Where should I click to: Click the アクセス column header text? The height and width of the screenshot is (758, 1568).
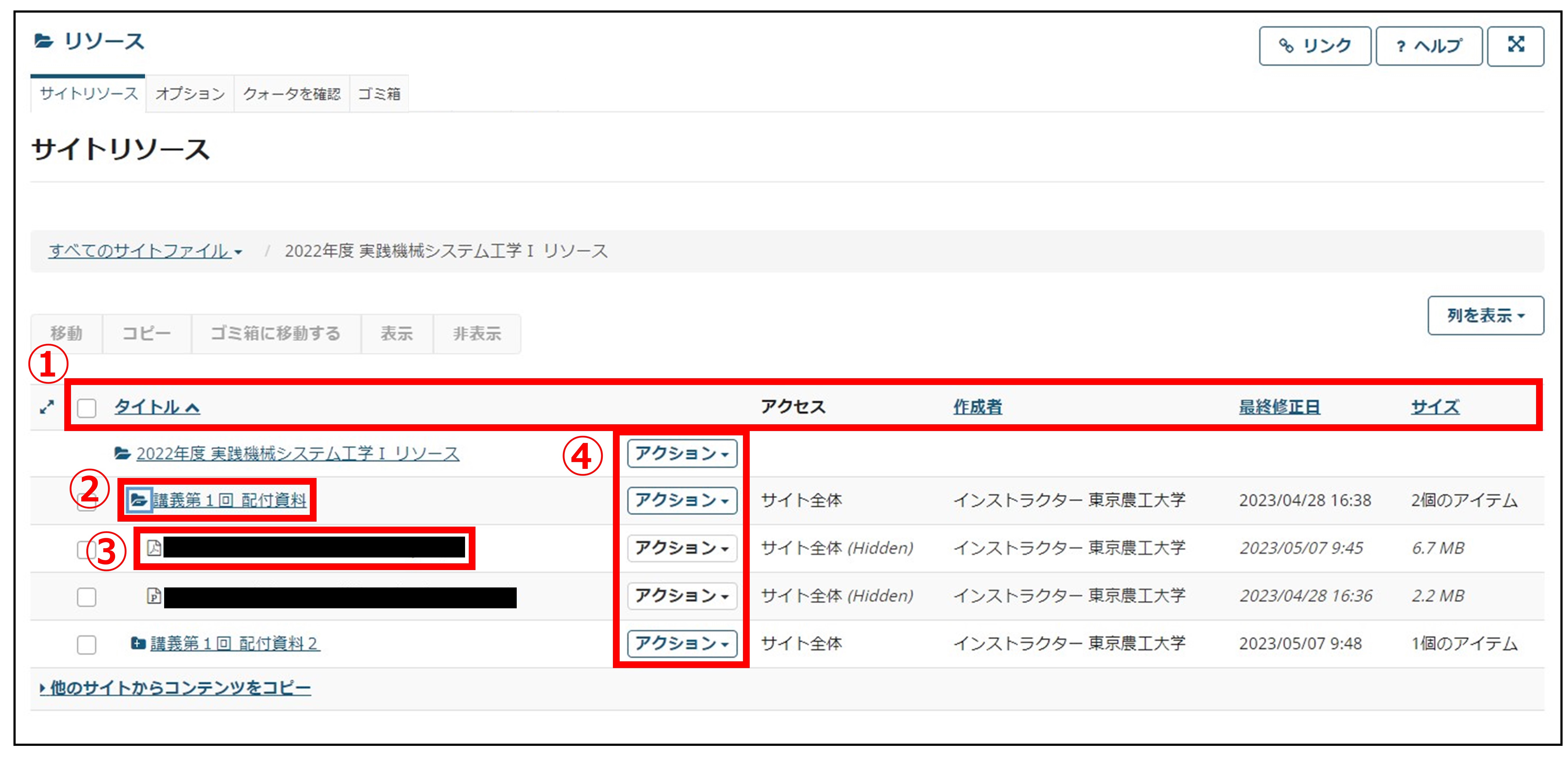coord(793,407)
